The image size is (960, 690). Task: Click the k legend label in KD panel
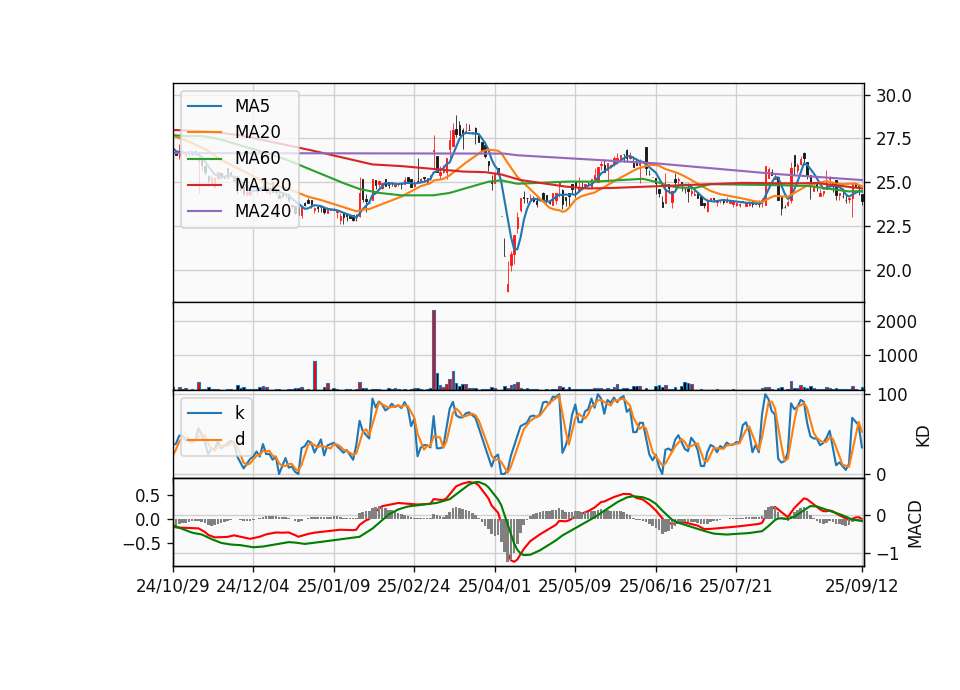point(239,413)
